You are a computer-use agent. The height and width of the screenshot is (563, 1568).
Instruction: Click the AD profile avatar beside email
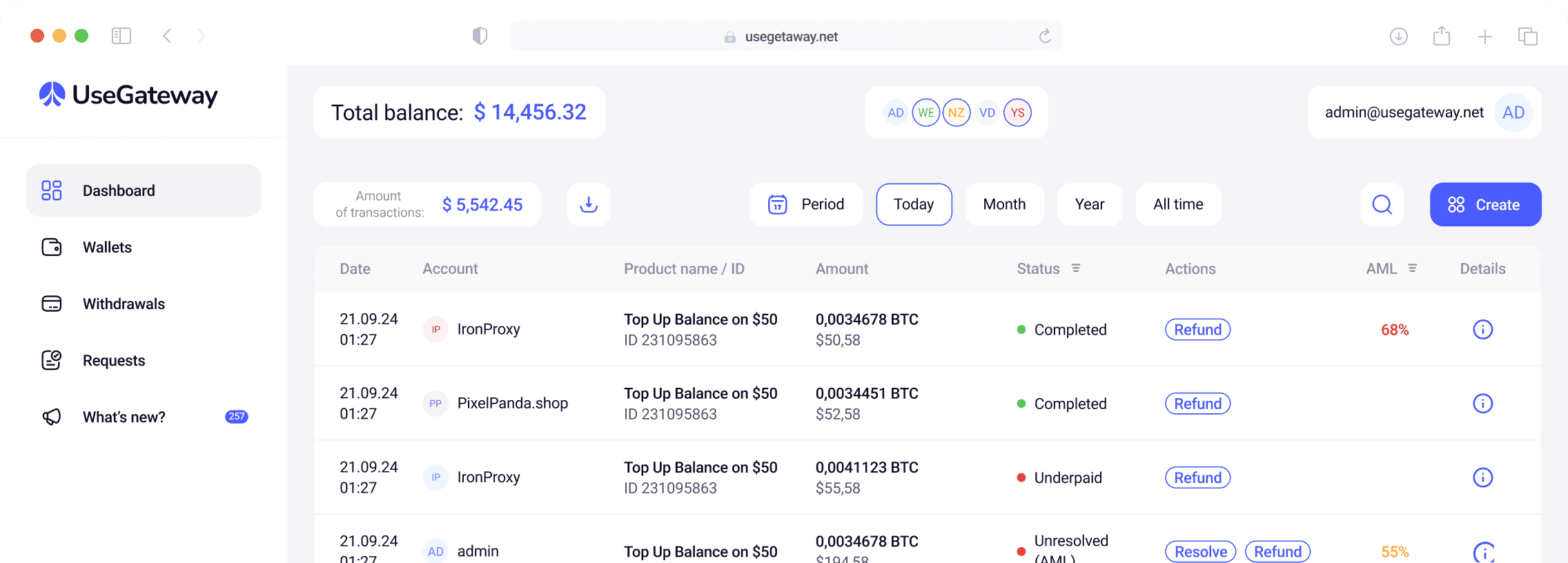[1513, 112]
